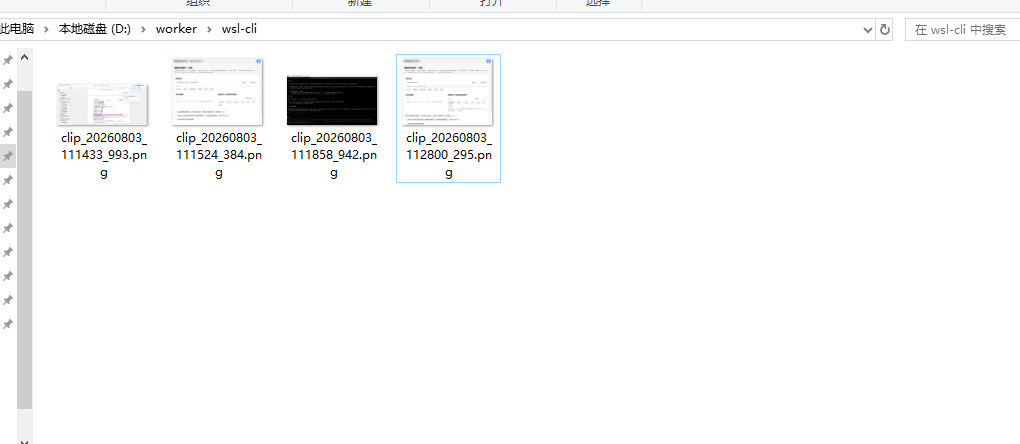Expand chevron after worker breadcrumb
The width and height of the screenshot is (1020, 444).
point(209,29)
